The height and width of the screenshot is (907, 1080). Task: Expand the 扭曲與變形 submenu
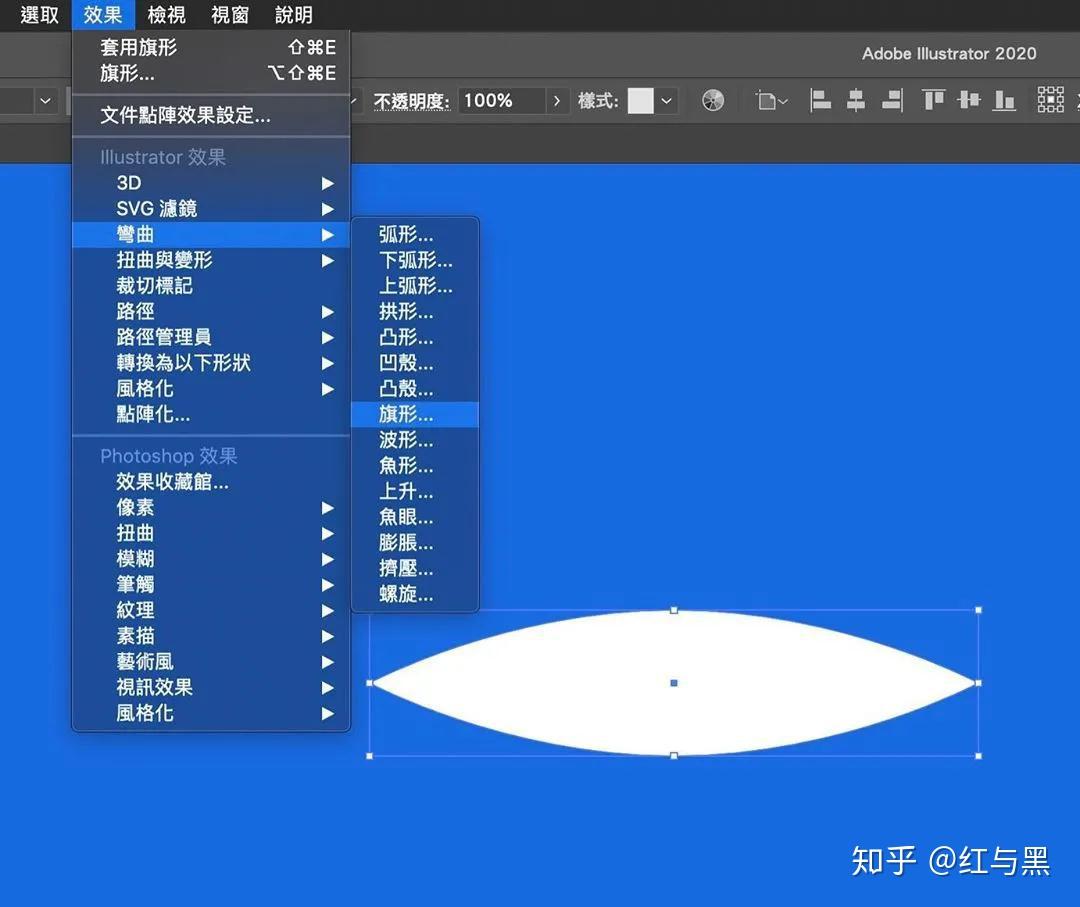coord(211,260)
